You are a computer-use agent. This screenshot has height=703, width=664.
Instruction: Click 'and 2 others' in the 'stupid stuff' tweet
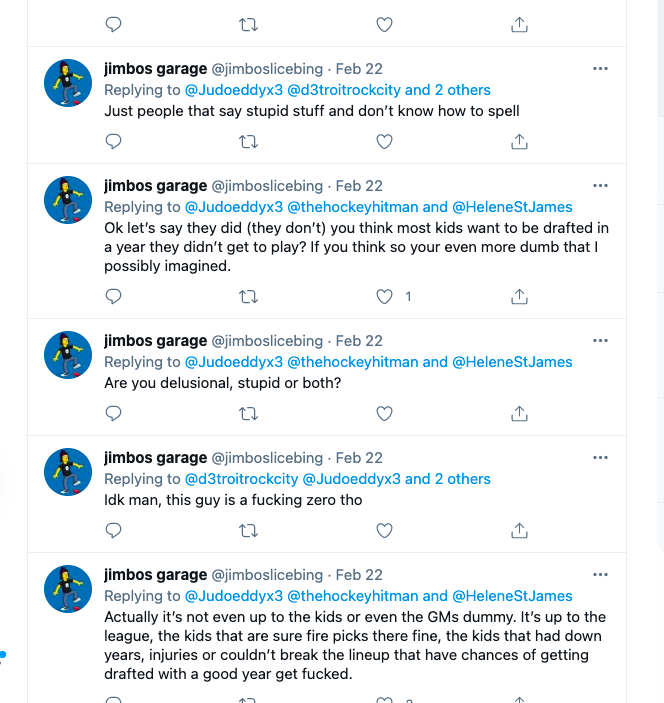coord(447,90)
